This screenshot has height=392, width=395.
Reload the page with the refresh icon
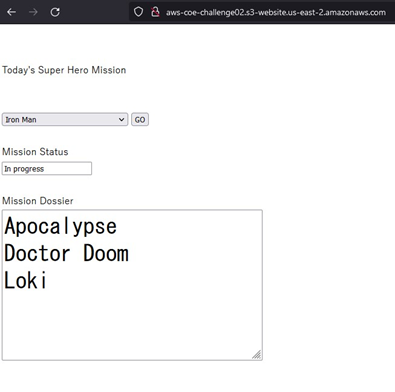click(x=55, y=12)
